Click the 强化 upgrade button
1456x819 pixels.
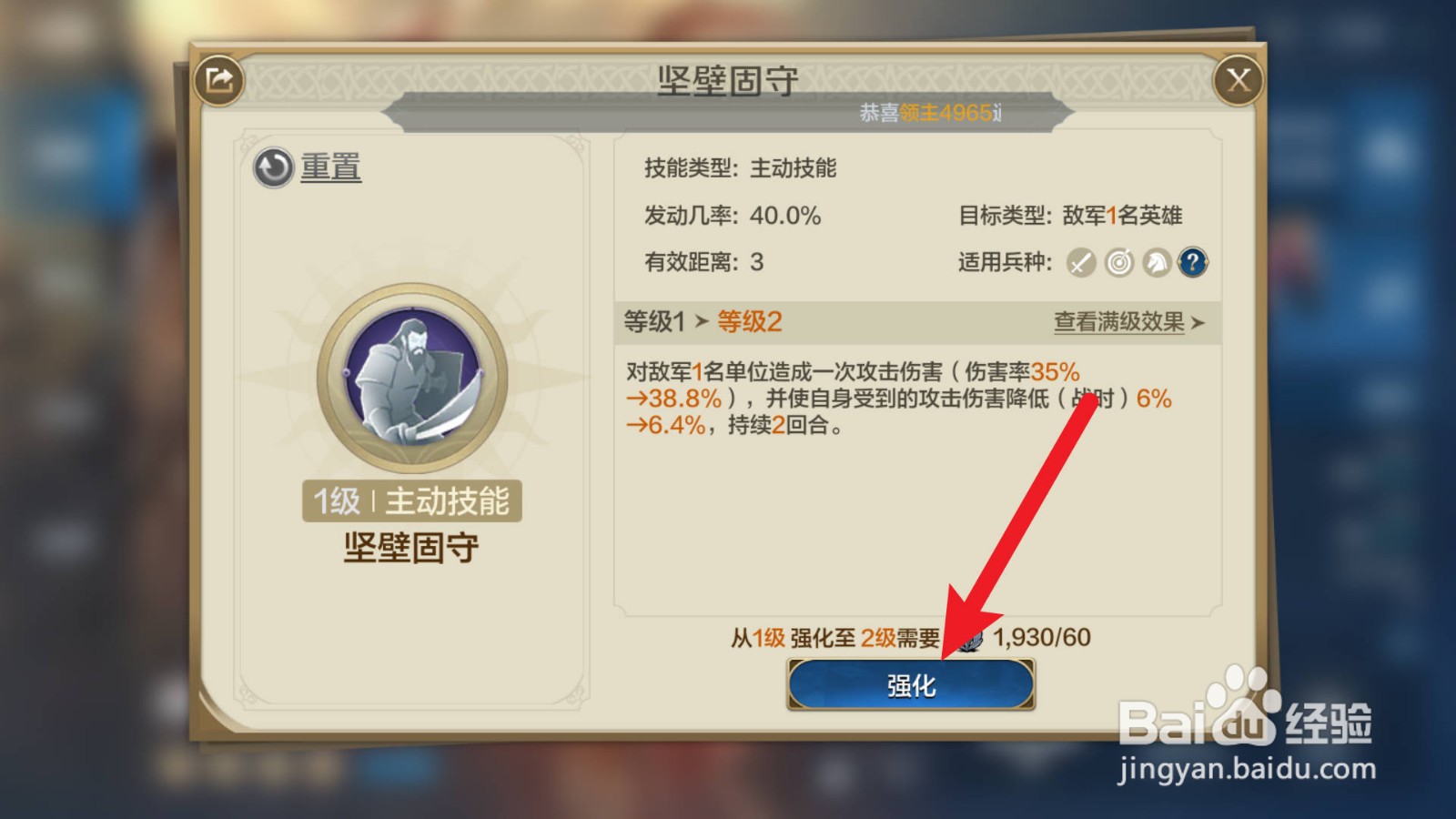coord(911,684)
